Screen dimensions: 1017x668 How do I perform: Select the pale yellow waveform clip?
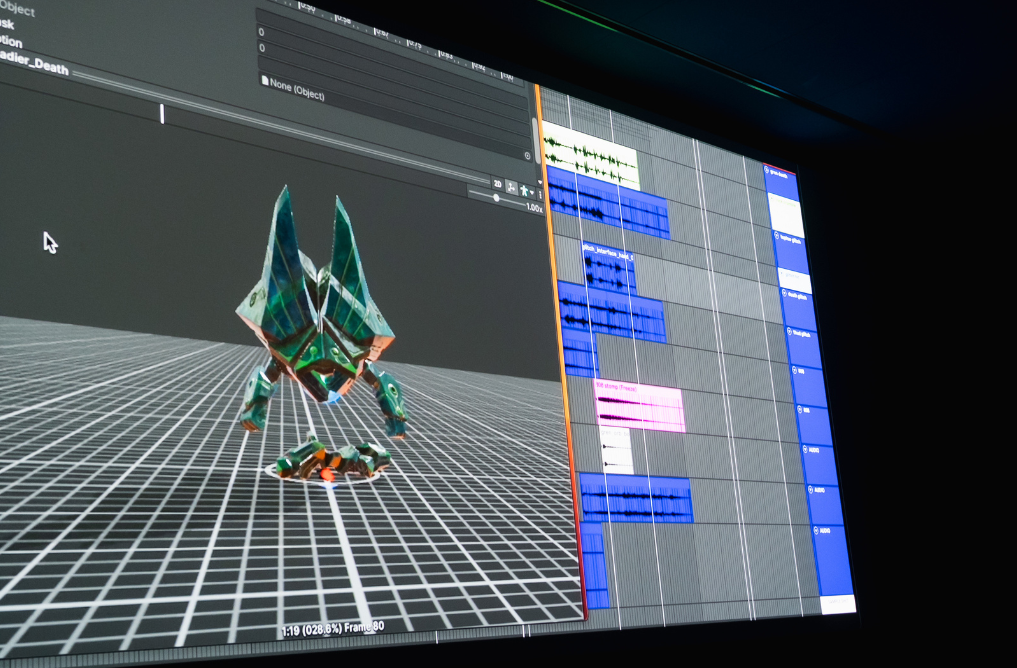tap(590, 156)
